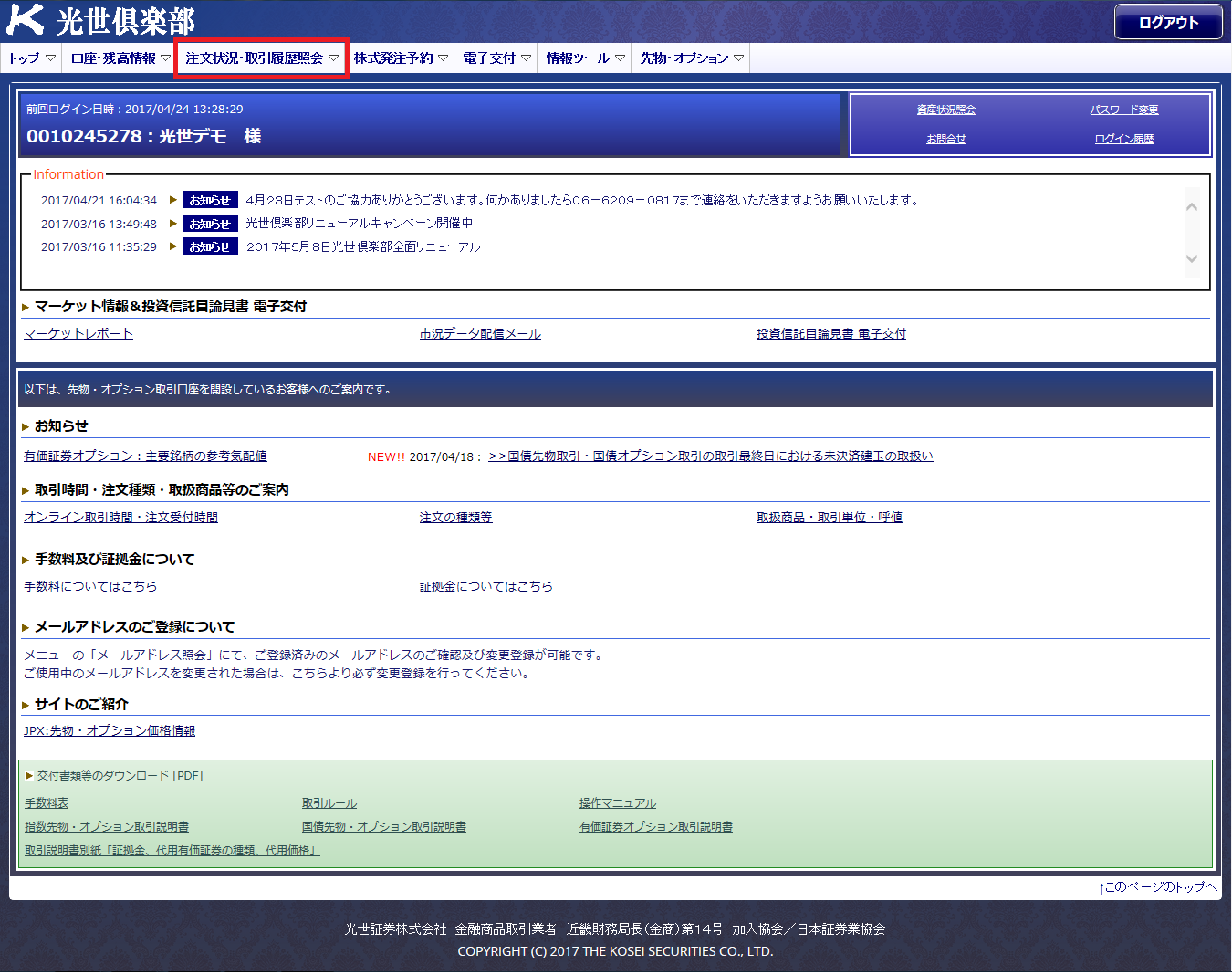1232x975 pixels.
Task: Open the 先物・オプション menu
Action: coord(691,58)
